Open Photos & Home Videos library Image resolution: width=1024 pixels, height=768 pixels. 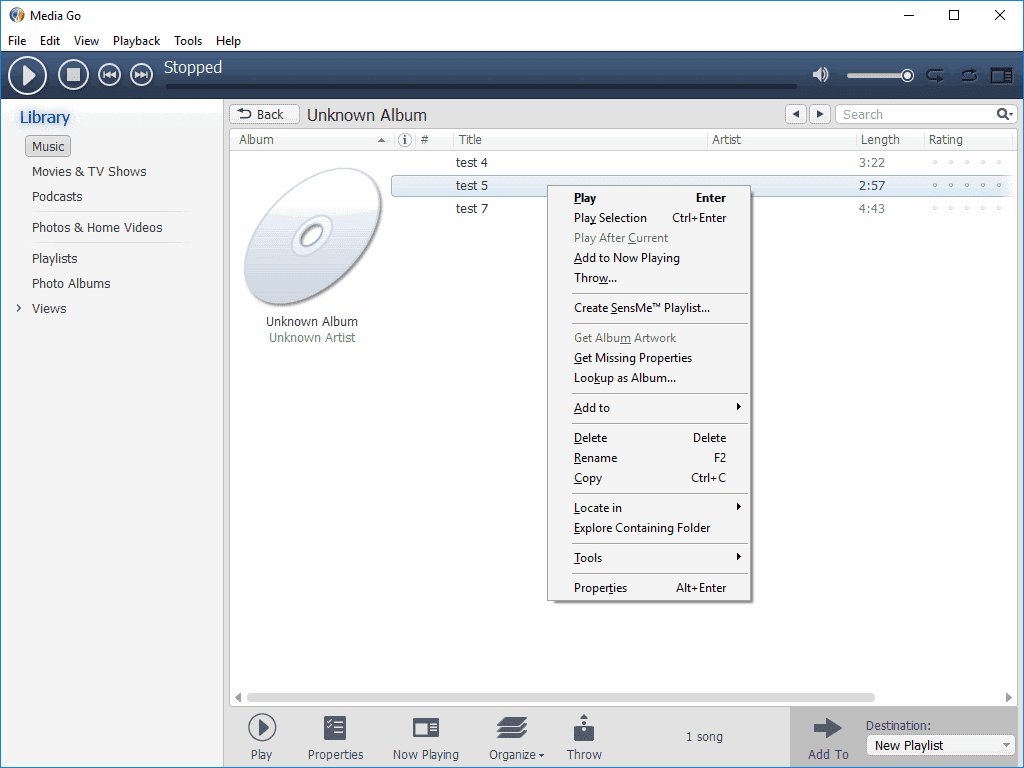point(97,227)
